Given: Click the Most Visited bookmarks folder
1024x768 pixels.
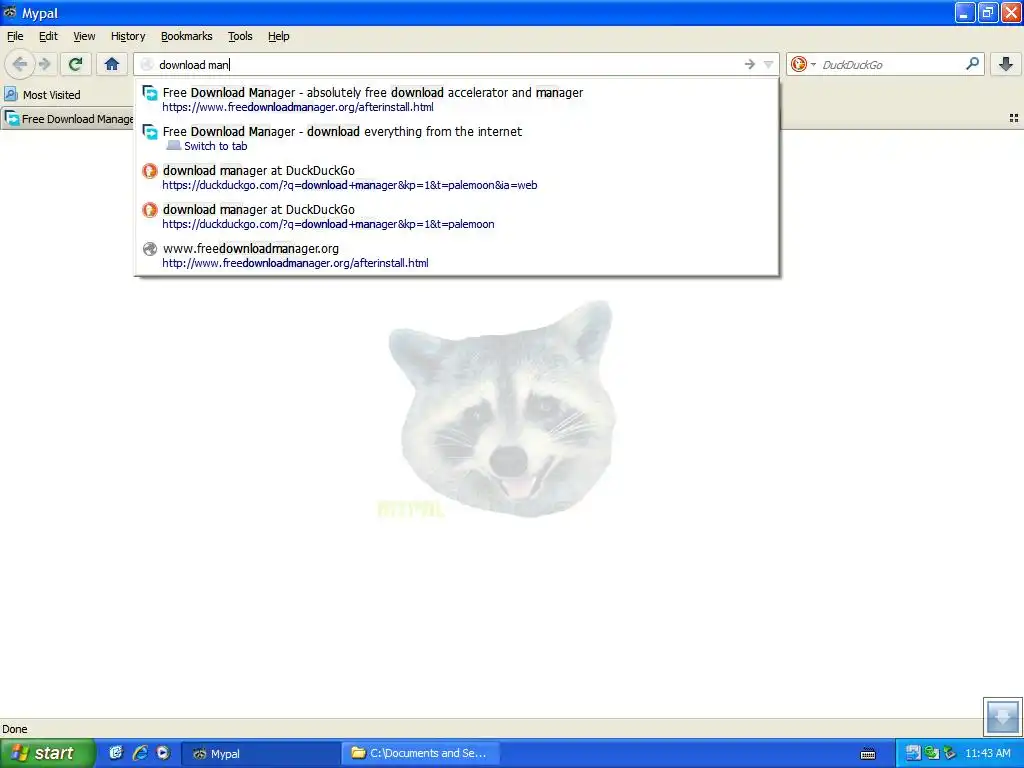Looking at the screenshot, I should (x=42, y=95).
